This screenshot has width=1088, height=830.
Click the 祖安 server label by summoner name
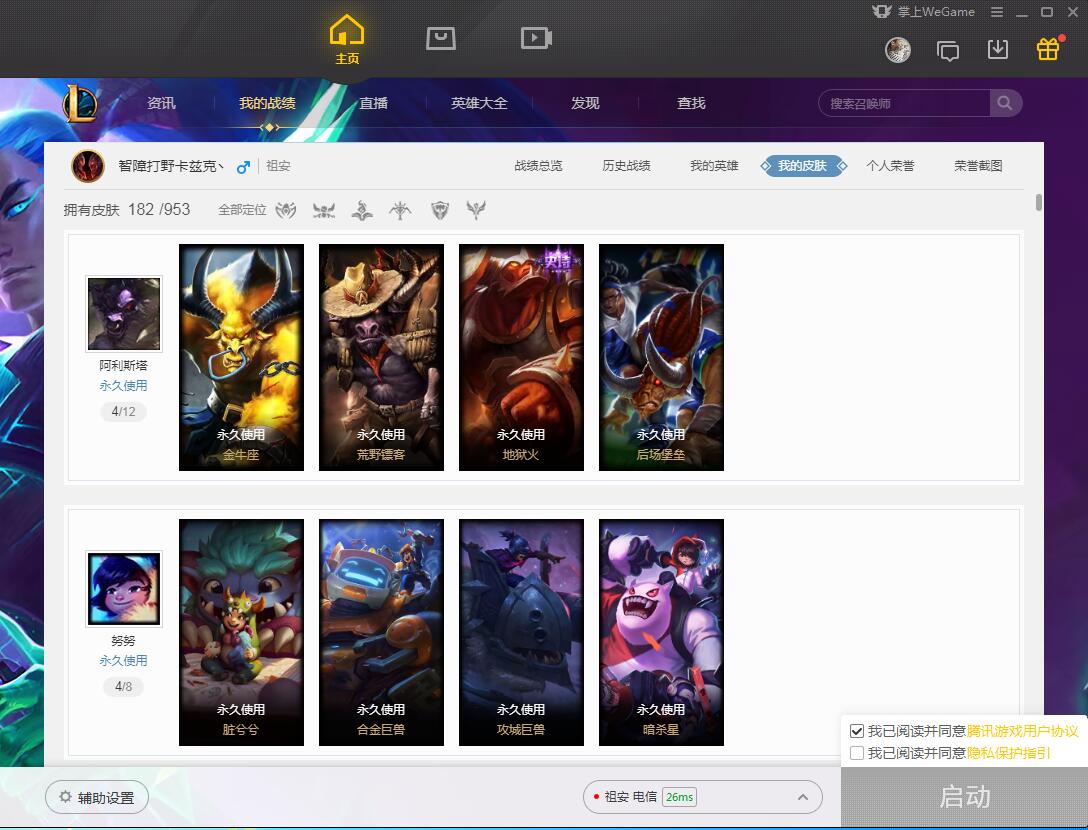pos(278,166)
